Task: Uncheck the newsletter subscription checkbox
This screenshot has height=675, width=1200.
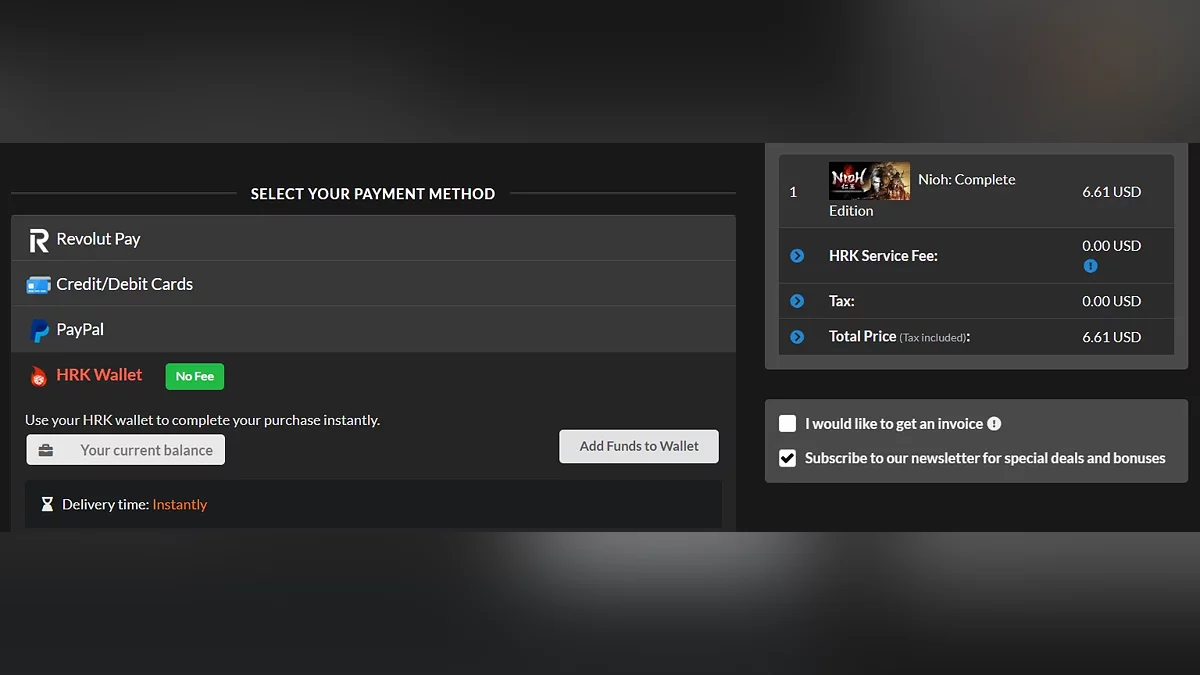Action: click(788, 458)
